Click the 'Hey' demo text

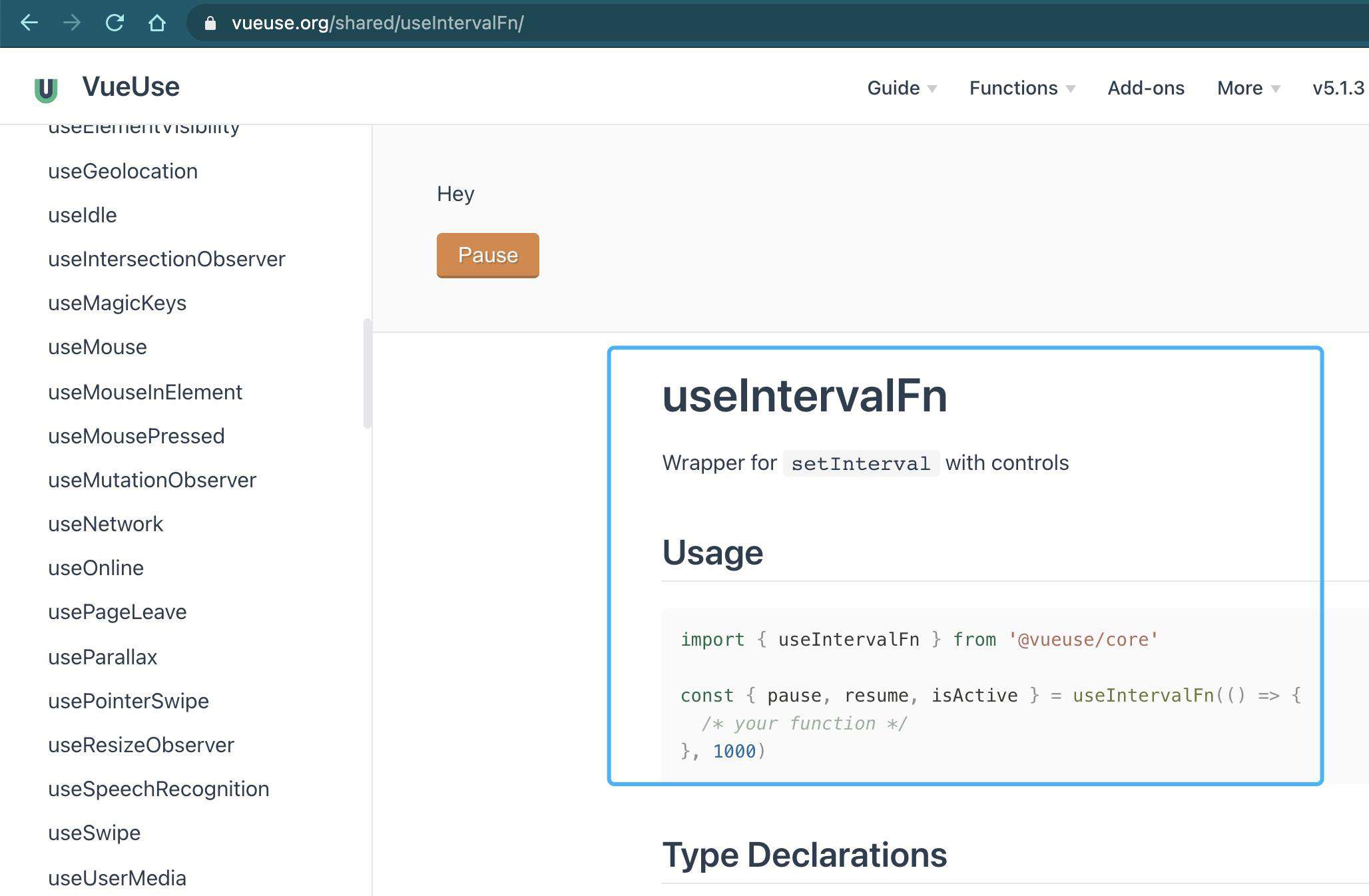(x=455, y=194)
